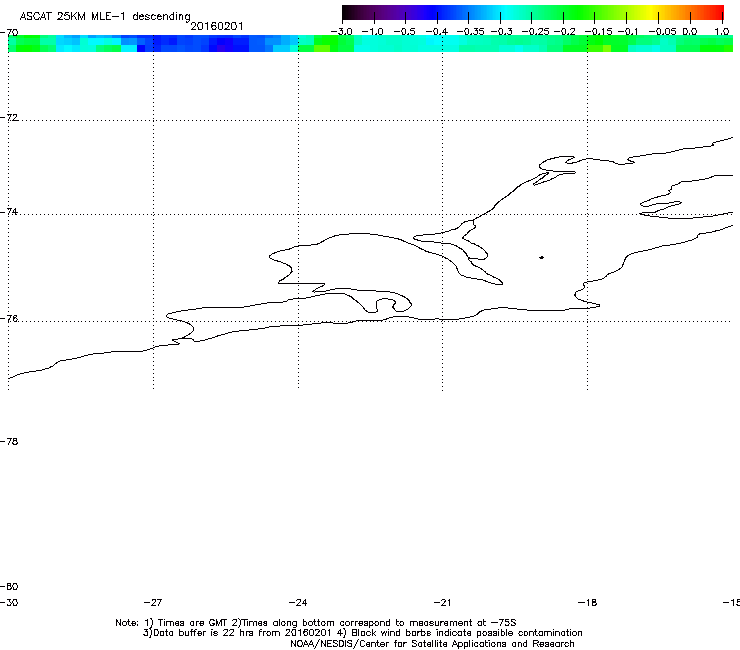This screenshot has height=650, width=740.
Task: Click the latitude axis label -72
Action: tap(9, 117)
